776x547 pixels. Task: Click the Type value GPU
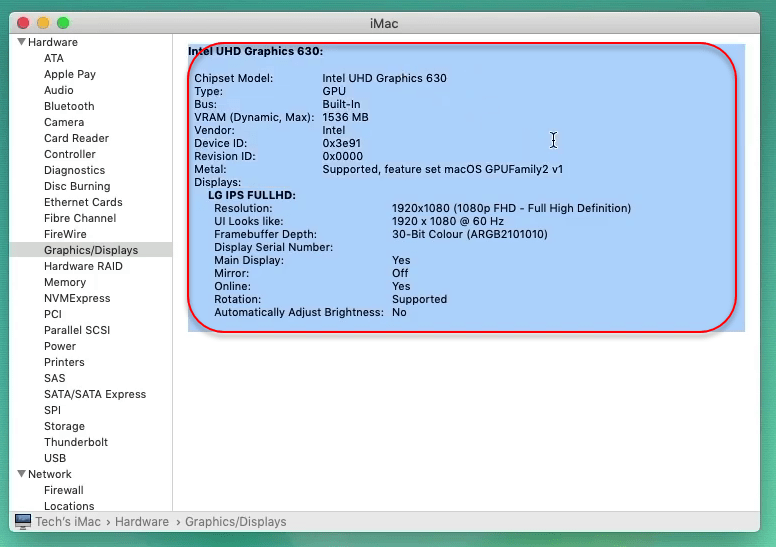pos(334,92)
